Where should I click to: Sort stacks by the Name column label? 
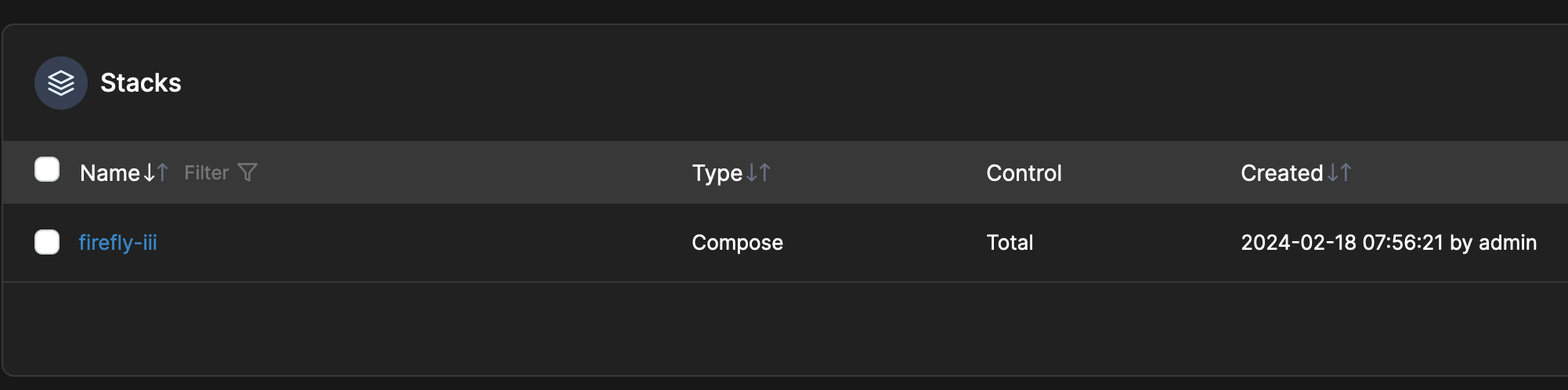coord(110,173)
